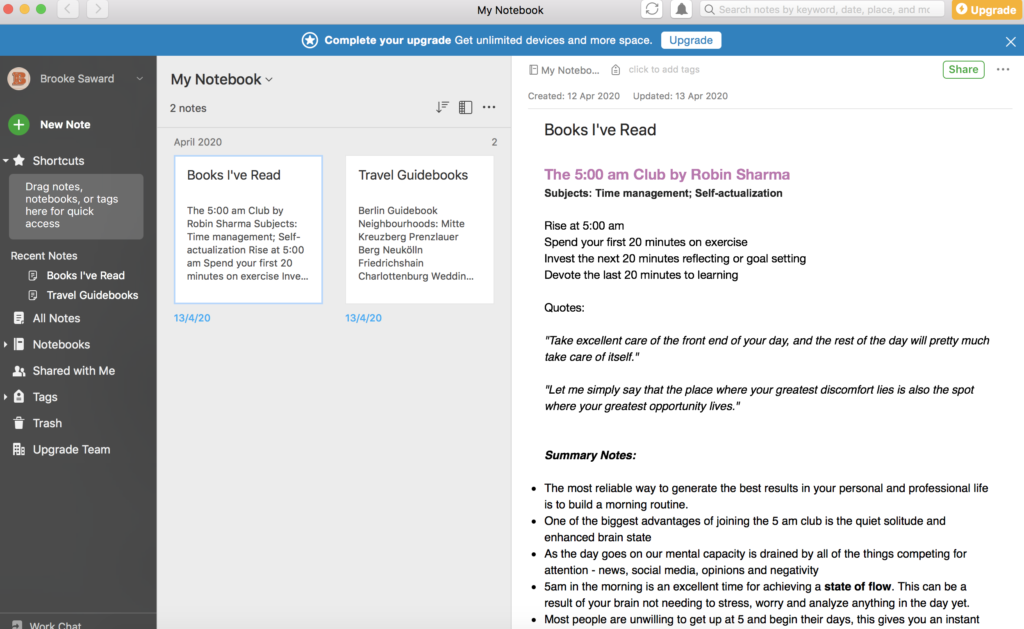1024x629 pixels.
Task: Click the Share button
Action: point(963,69)
